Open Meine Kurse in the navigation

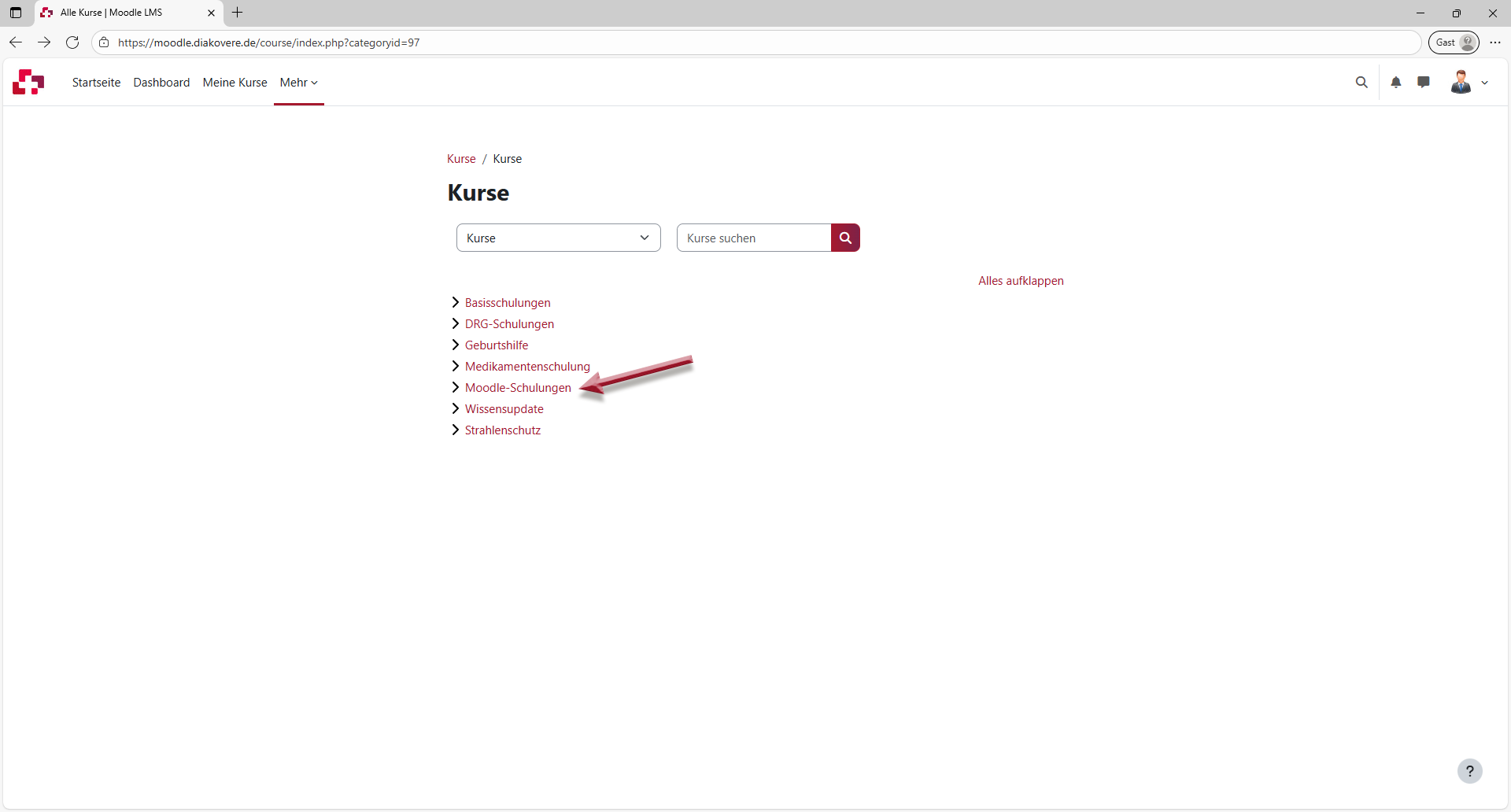[x=235, y=83]
